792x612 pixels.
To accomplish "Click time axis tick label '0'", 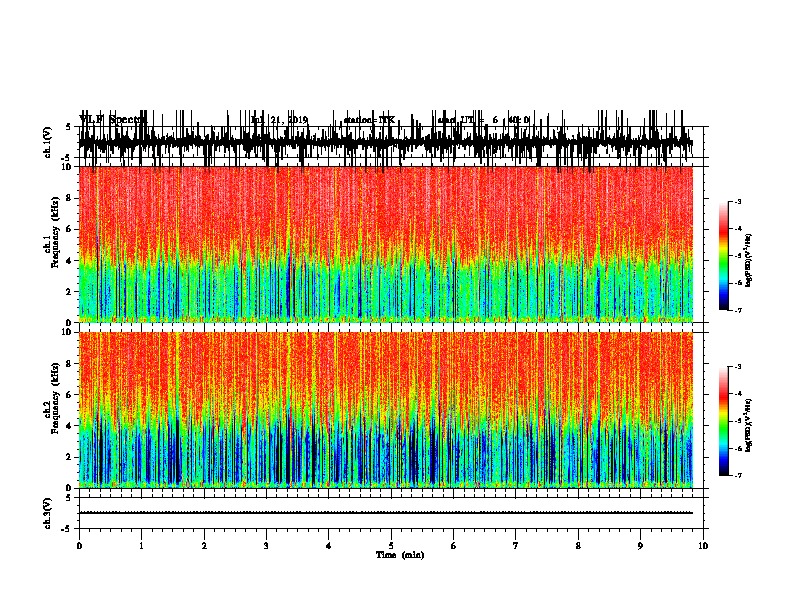I will [79, 546].
